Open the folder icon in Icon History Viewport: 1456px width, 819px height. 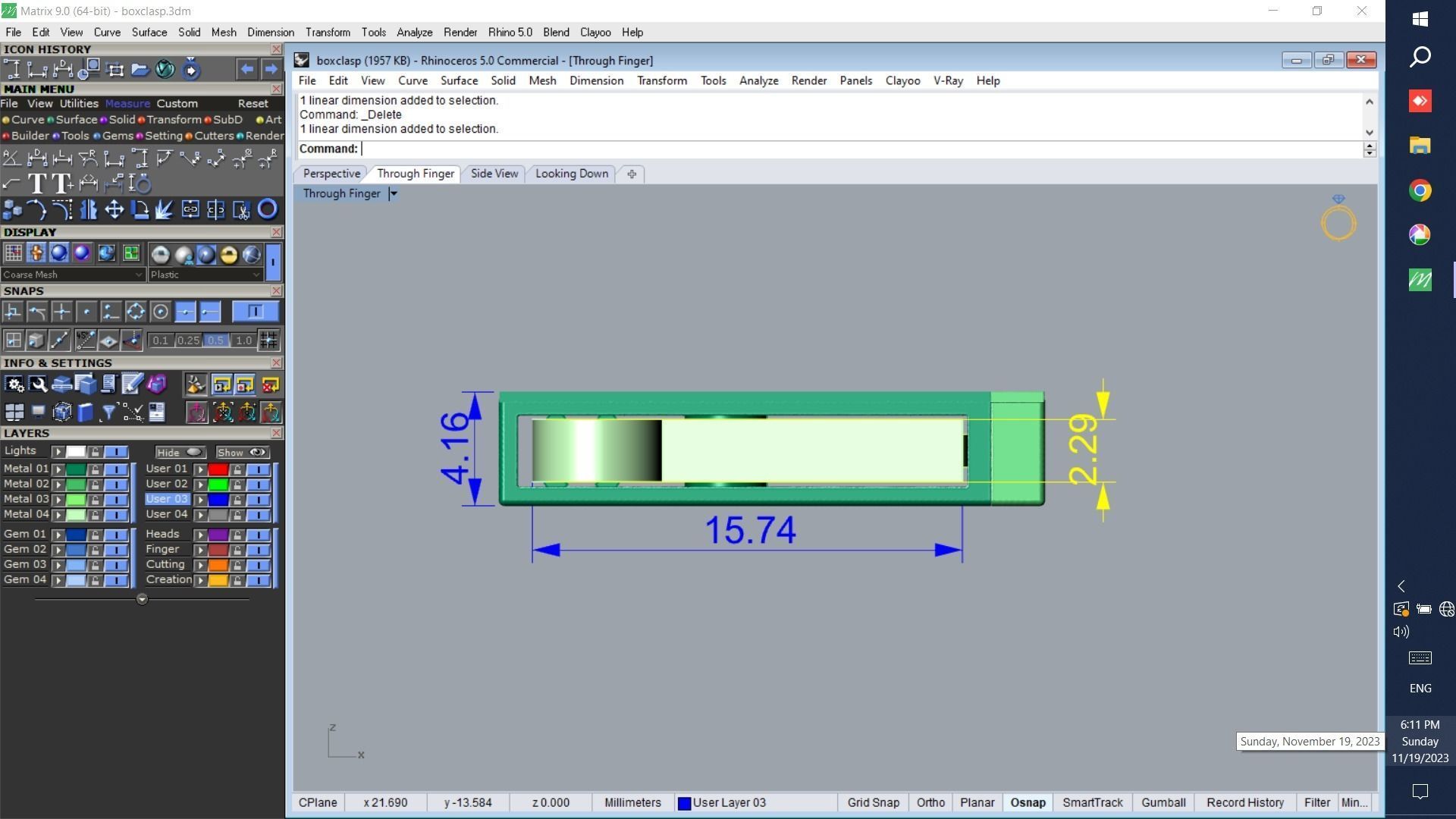140,70
